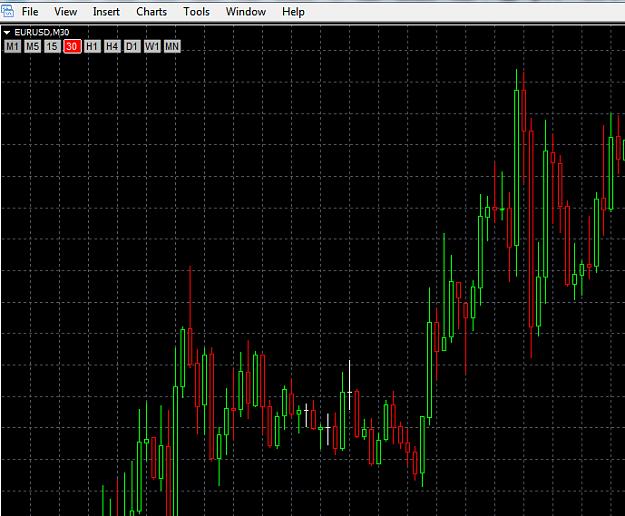625x516 pixels.
Task: Switch to the M1 timeframe
Action: pyautogui.click(x=12, y=47)
